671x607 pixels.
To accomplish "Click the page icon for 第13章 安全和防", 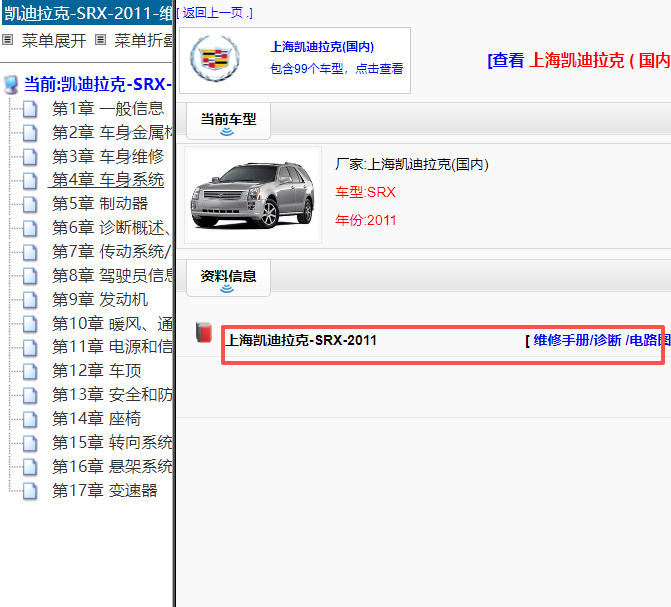I will pyautogui.click(x=30, y=395).
